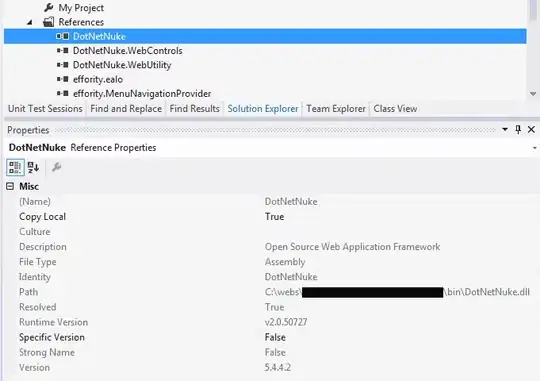Select the Solution Explorer tab

pyautogui.click(x=263, y=109)
